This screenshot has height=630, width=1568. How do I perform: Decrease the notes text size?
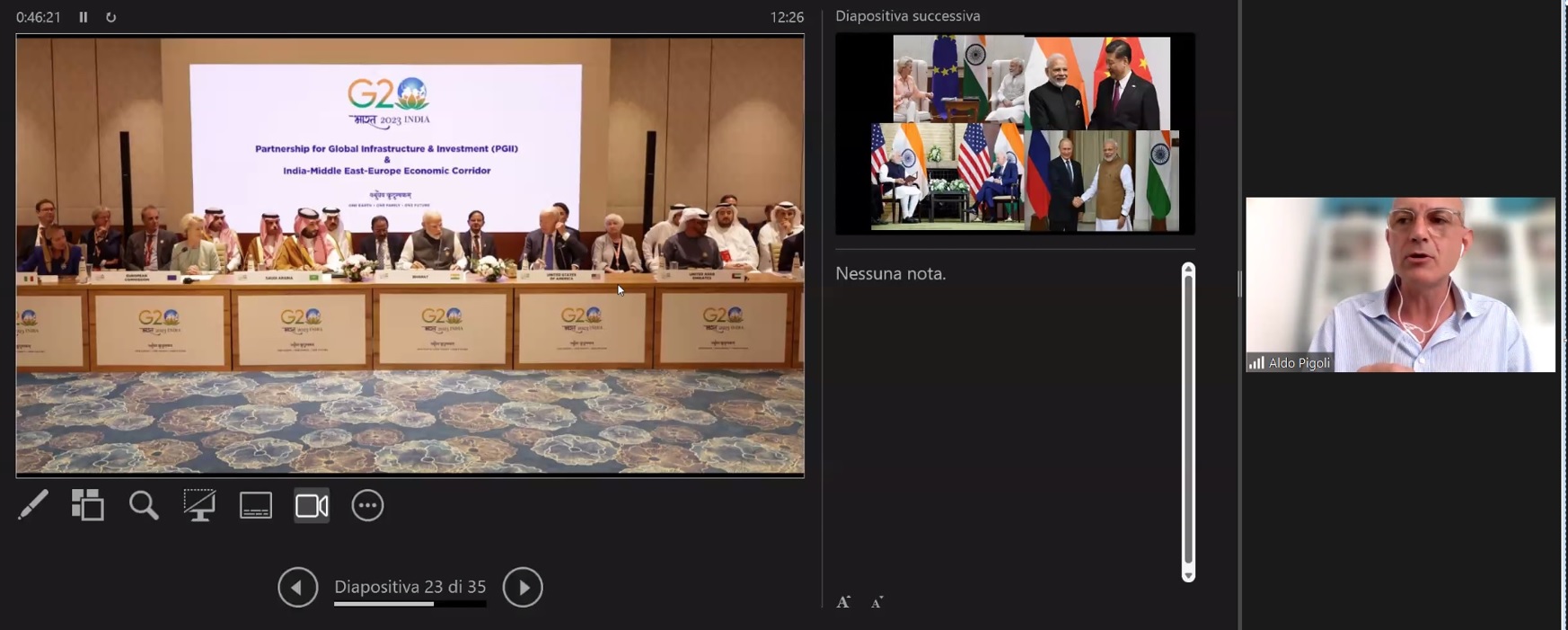point(877,602)
